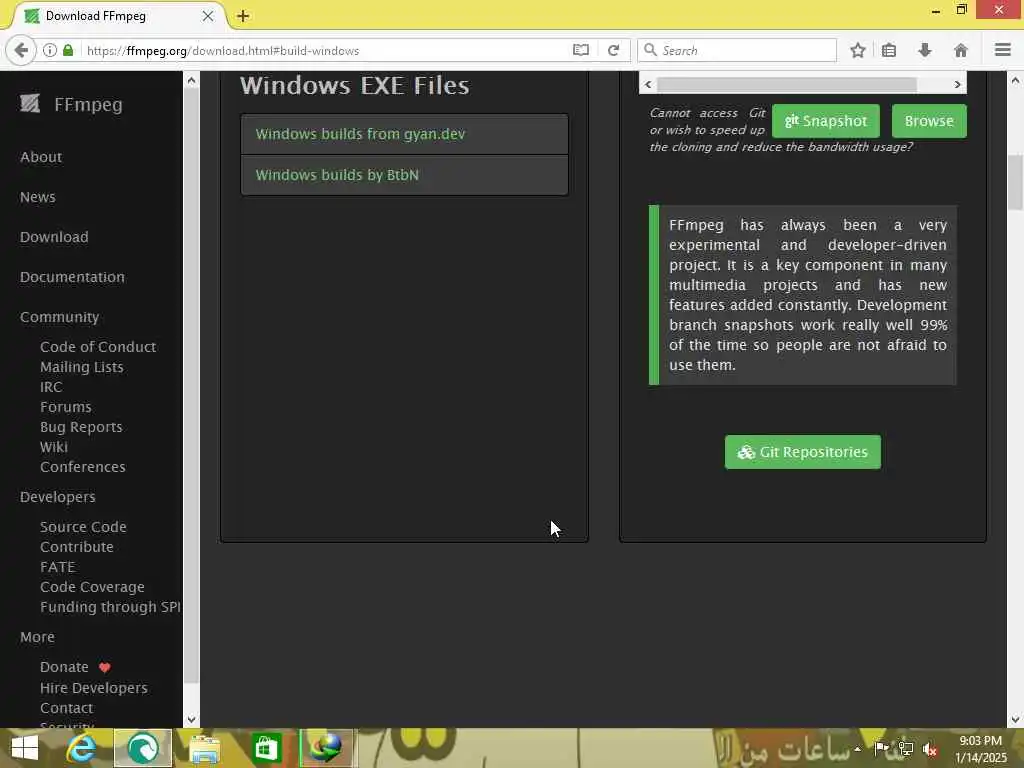Click the code box horizontal scrollbar
This screenshot has height=768, width=1024.
[786, 84]
